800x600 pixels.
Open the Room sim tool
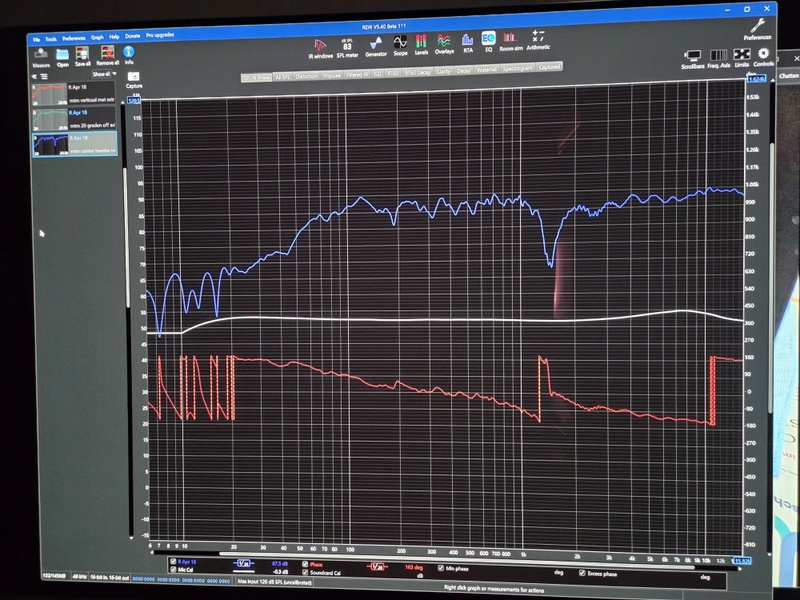(x=511, y=42)
